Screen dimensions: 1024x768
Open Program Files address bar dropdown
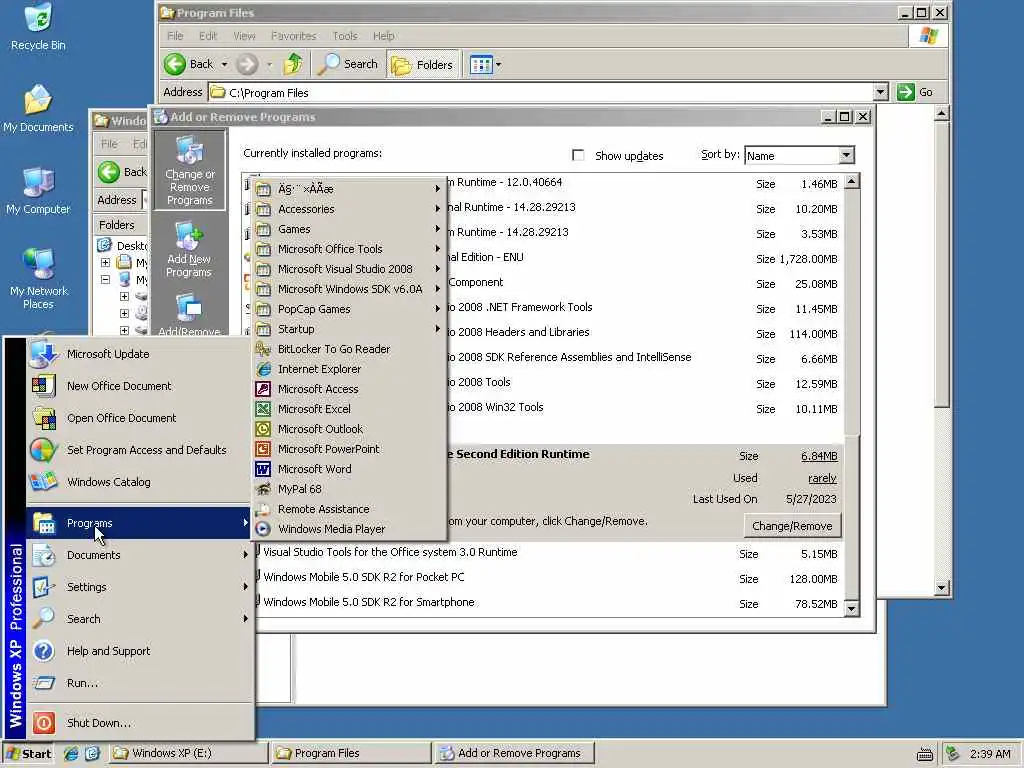point(880,92)
